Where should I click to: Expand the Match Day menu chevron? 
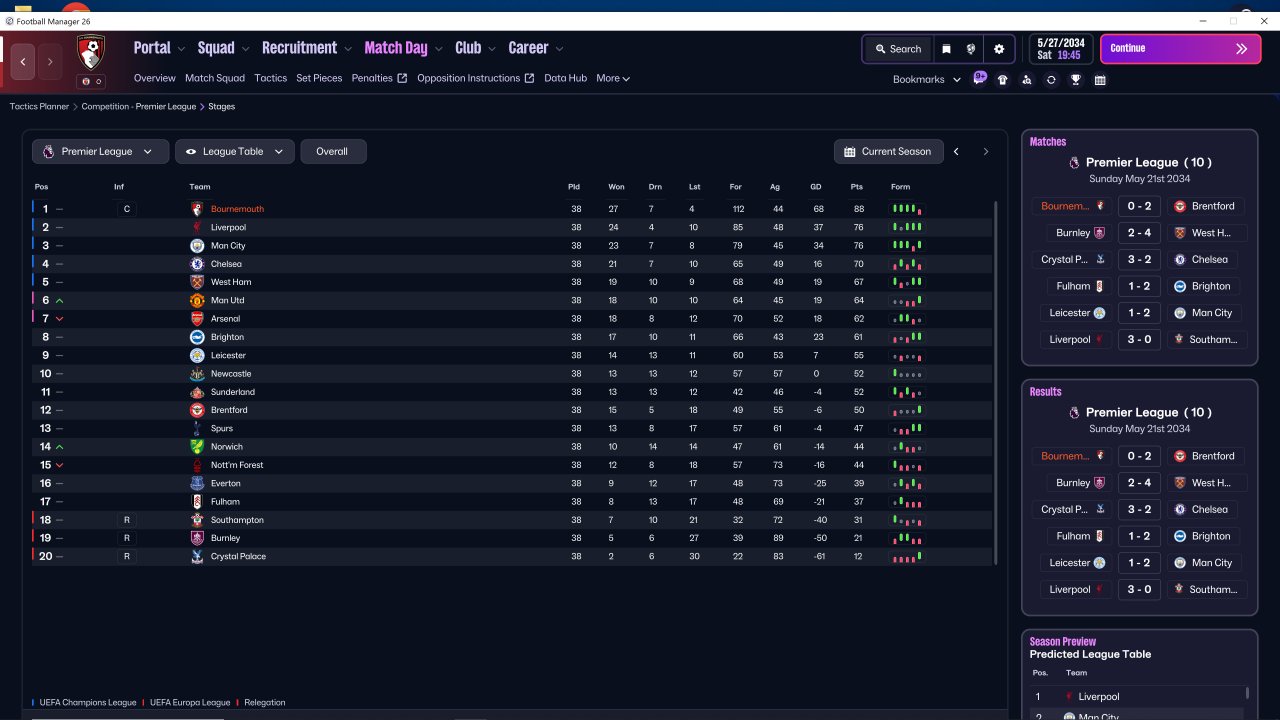pos(438,49)
